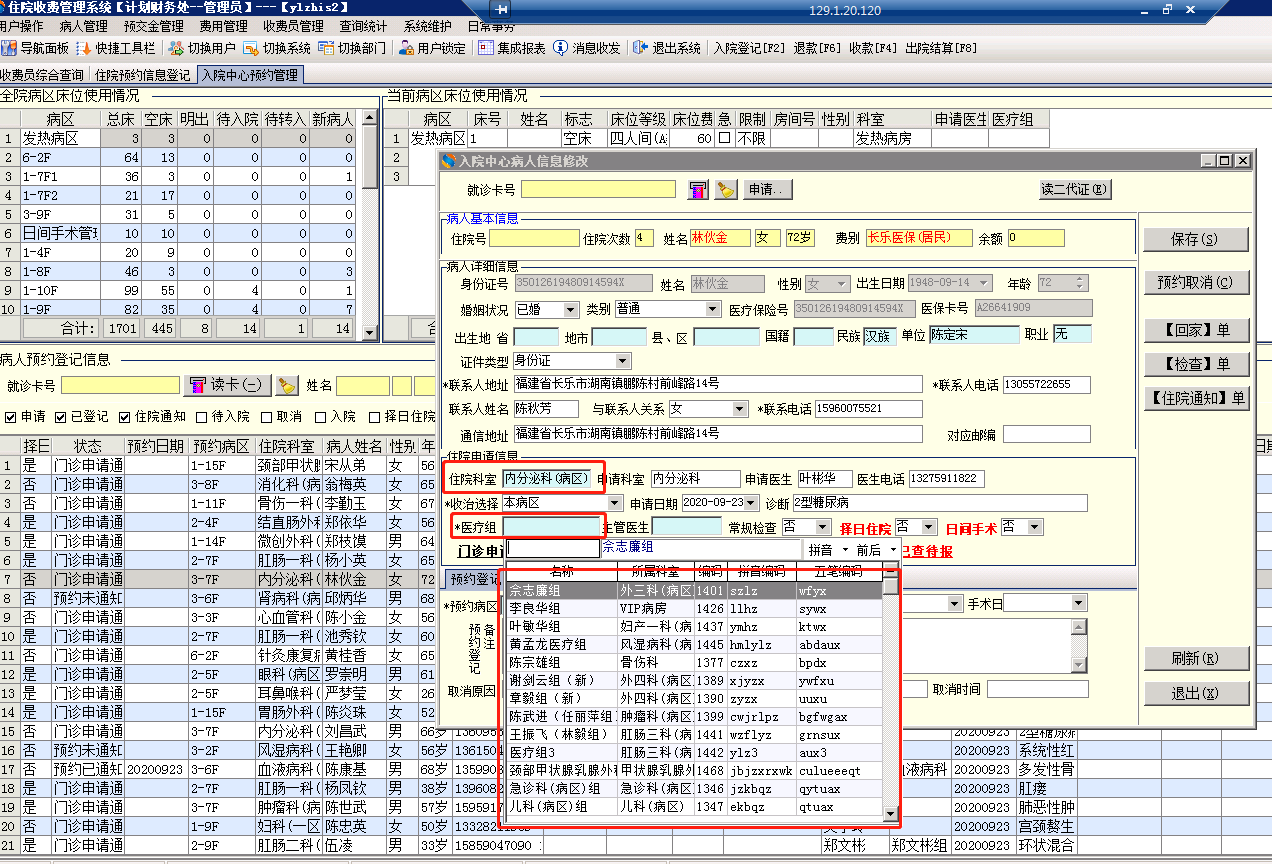
Task: Toggle the 急 checkbox in bed row 1
Action: point(725,138)
